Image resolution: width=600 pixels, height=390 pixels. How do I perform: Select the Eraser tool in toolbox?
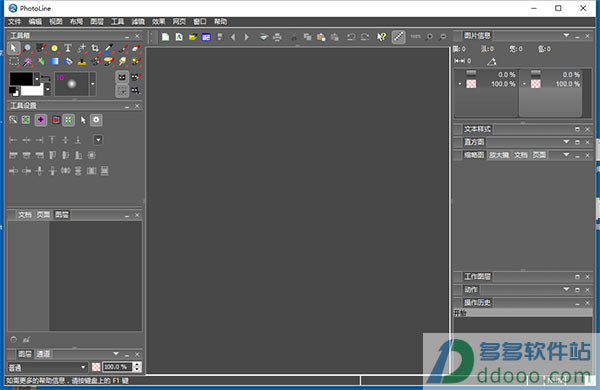click(136, 48)
